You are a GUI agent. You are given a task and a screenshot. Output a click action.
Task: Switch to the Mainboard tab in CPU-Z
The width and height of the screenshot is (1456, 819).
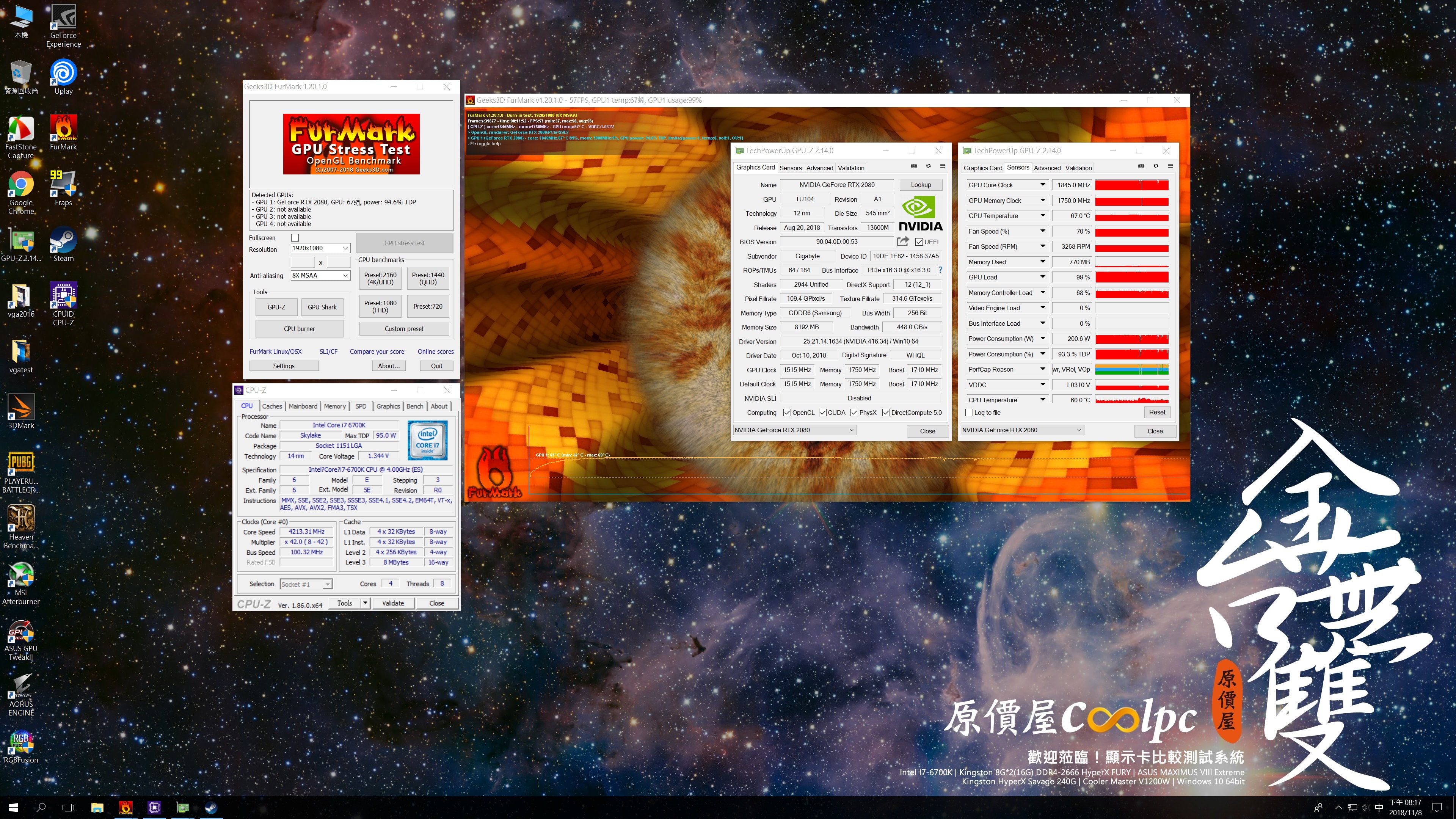[303, 406]
